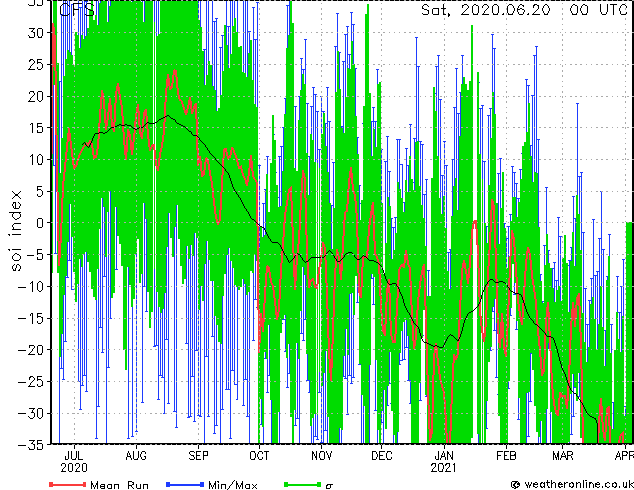Click the AUG month label
Viewport: 634px width, 490px height.
(x=136, y=456)
